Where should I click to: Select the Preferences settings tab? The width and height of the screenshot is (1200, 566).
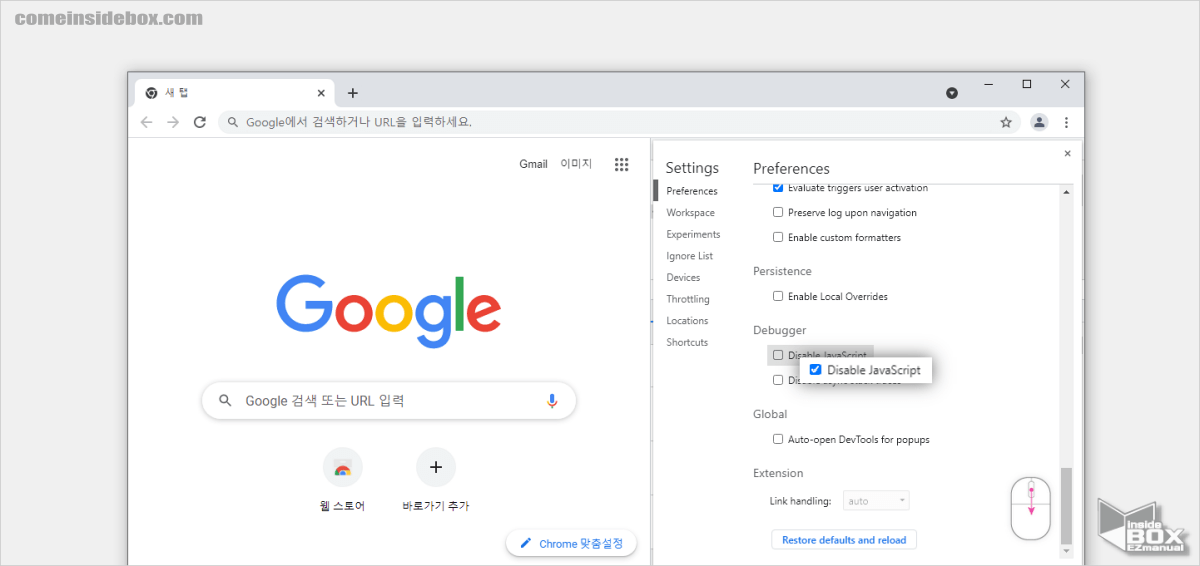click(x=692, y=191)
